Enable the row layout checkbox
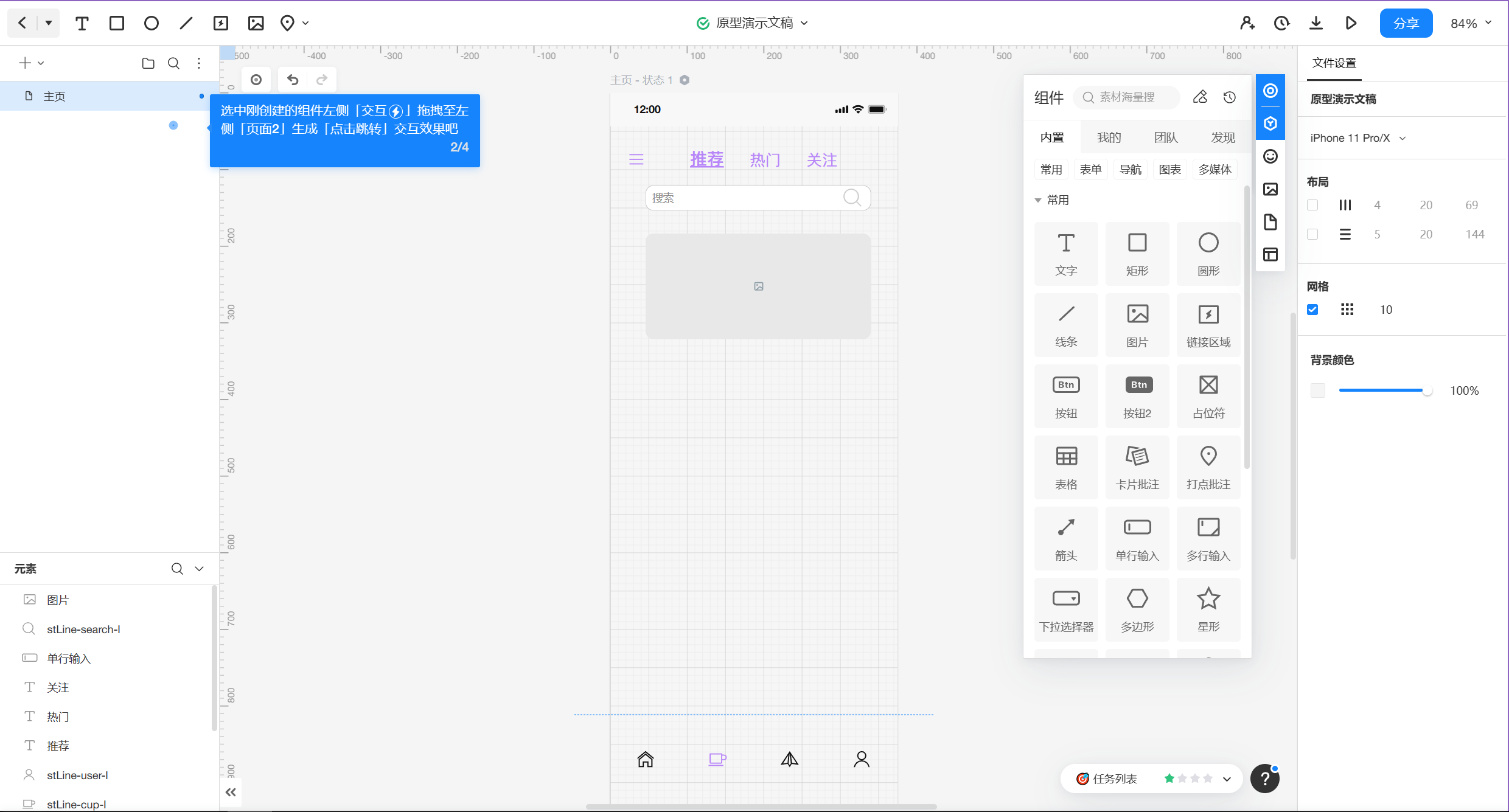1509x812 pixels. 1312,234
